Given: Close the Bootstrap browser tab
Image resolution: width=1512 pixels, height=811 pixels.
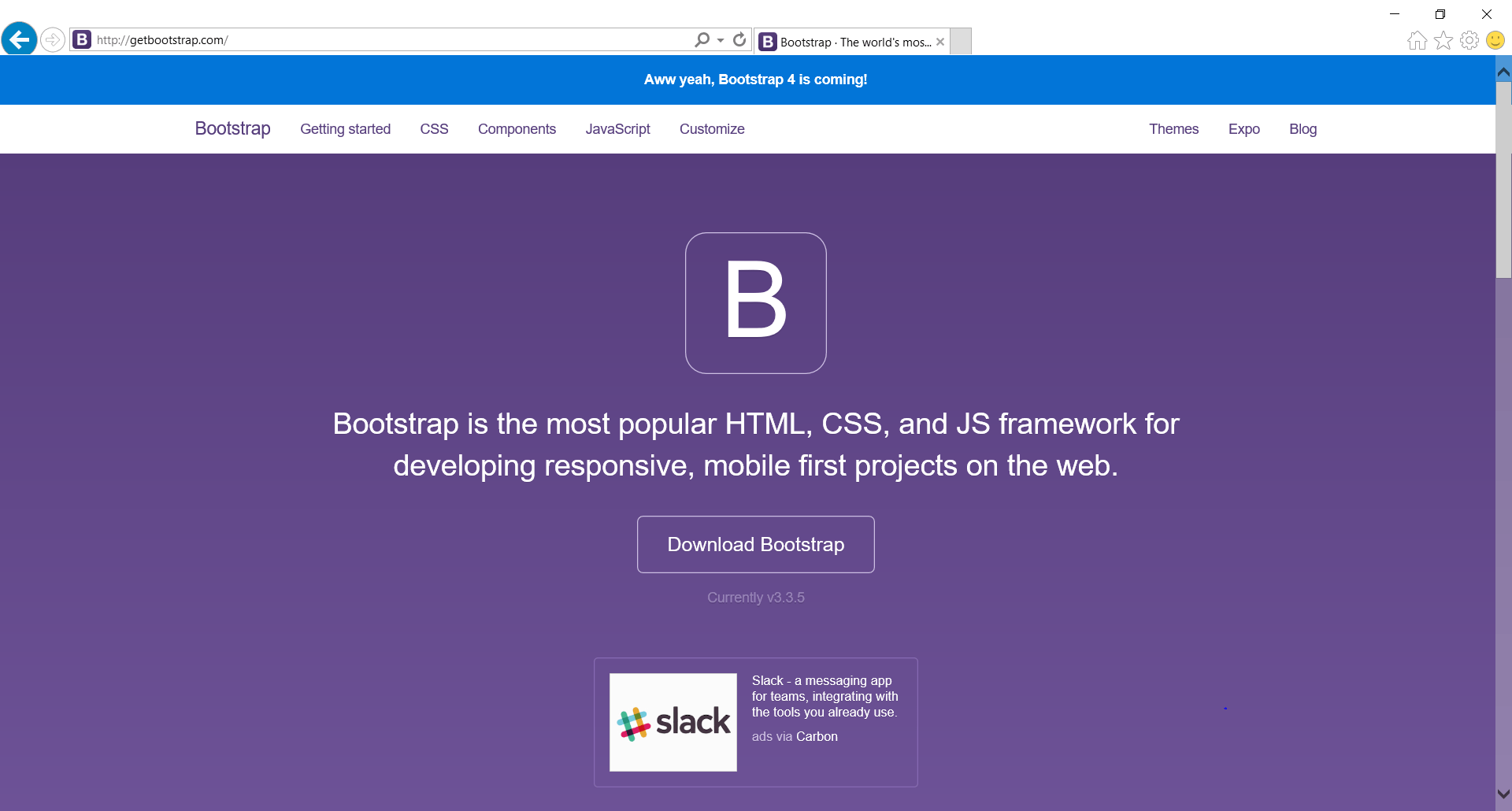Looking at the screenshot, I should point(940,42).
